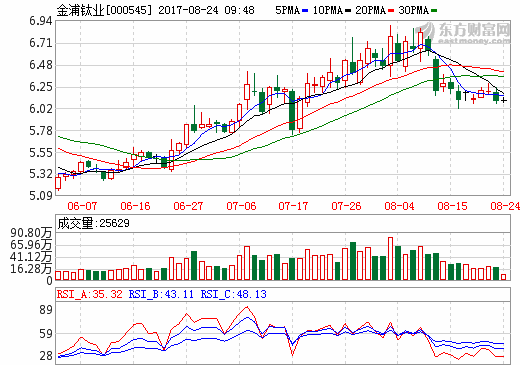Click the 6.02 price axis label
The image size is (520, 365).
[41, 109]
